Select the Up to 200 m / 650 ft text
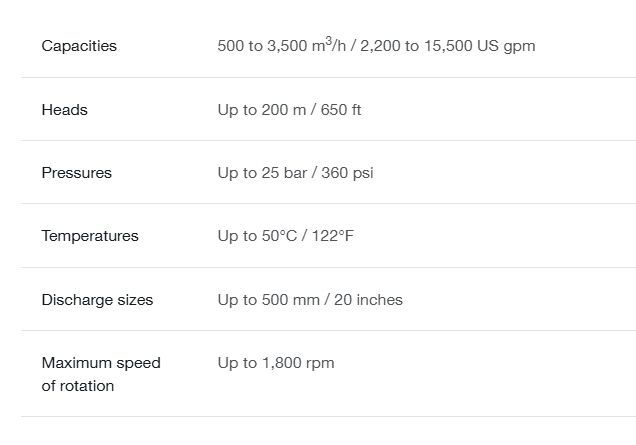 pos(289,110)
